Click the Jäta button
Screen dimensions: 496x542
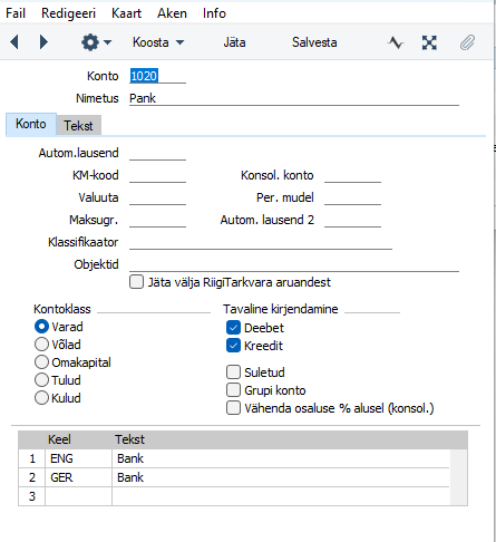coord(234,43)
